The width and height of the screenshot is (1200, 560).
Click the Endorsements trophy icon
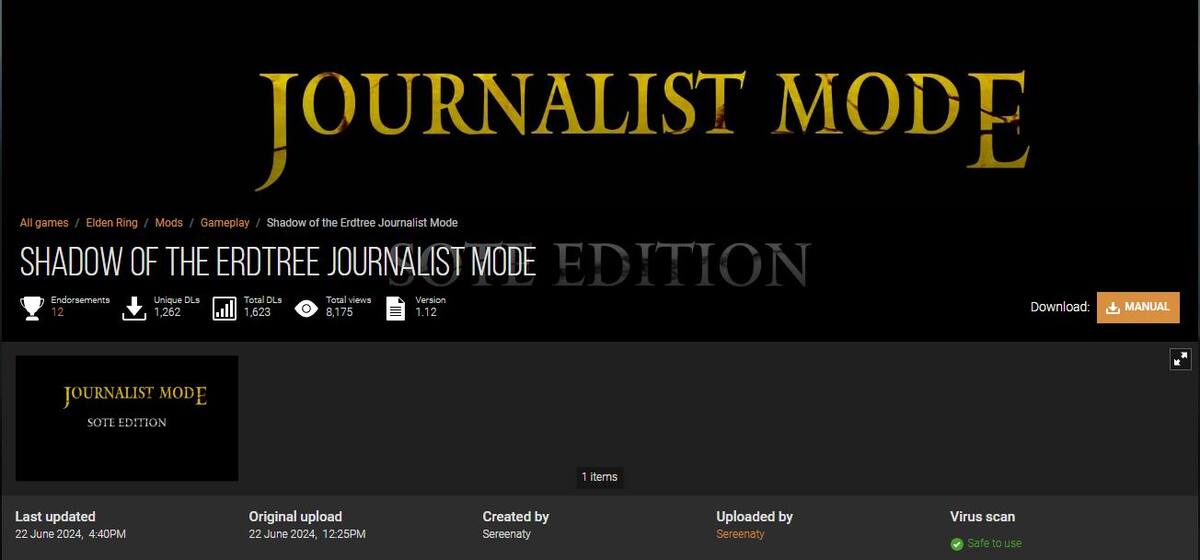click(x=33, y=307)
